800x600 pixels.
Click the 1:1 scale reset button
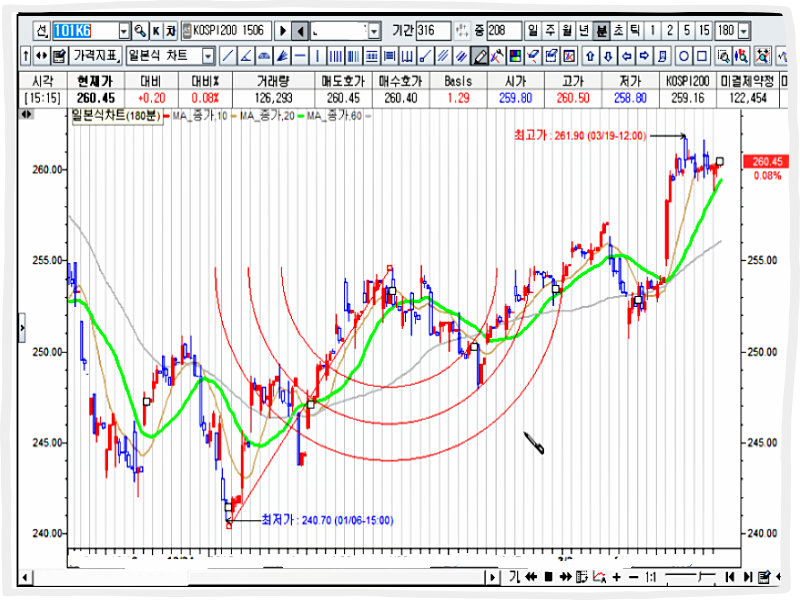click(x=651, y=577)
